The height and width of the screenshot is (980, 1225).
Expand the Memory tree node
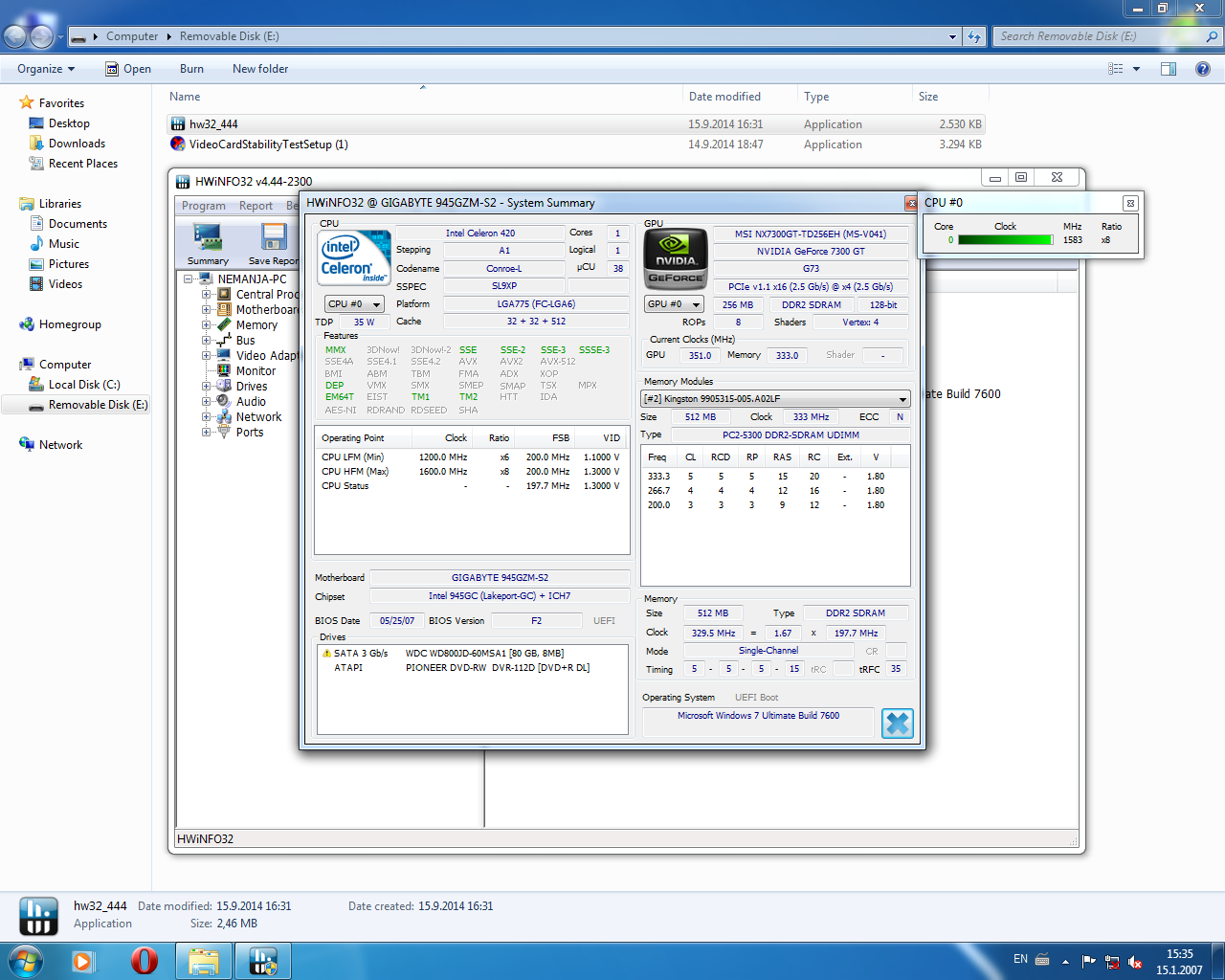pyautogui.click(x=206, y=325)
